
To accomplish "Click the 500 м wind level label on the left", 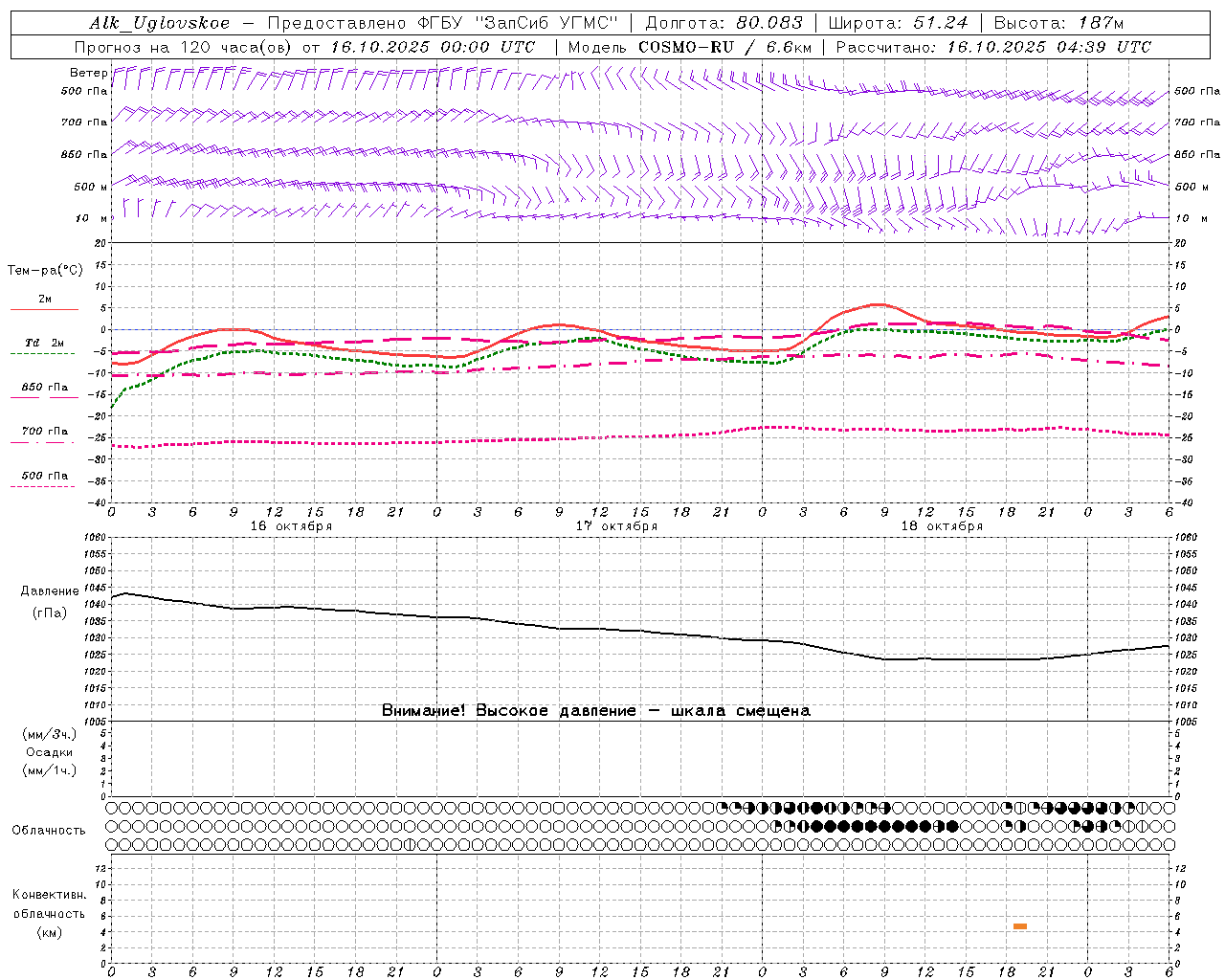I will [x=91, y=187].
